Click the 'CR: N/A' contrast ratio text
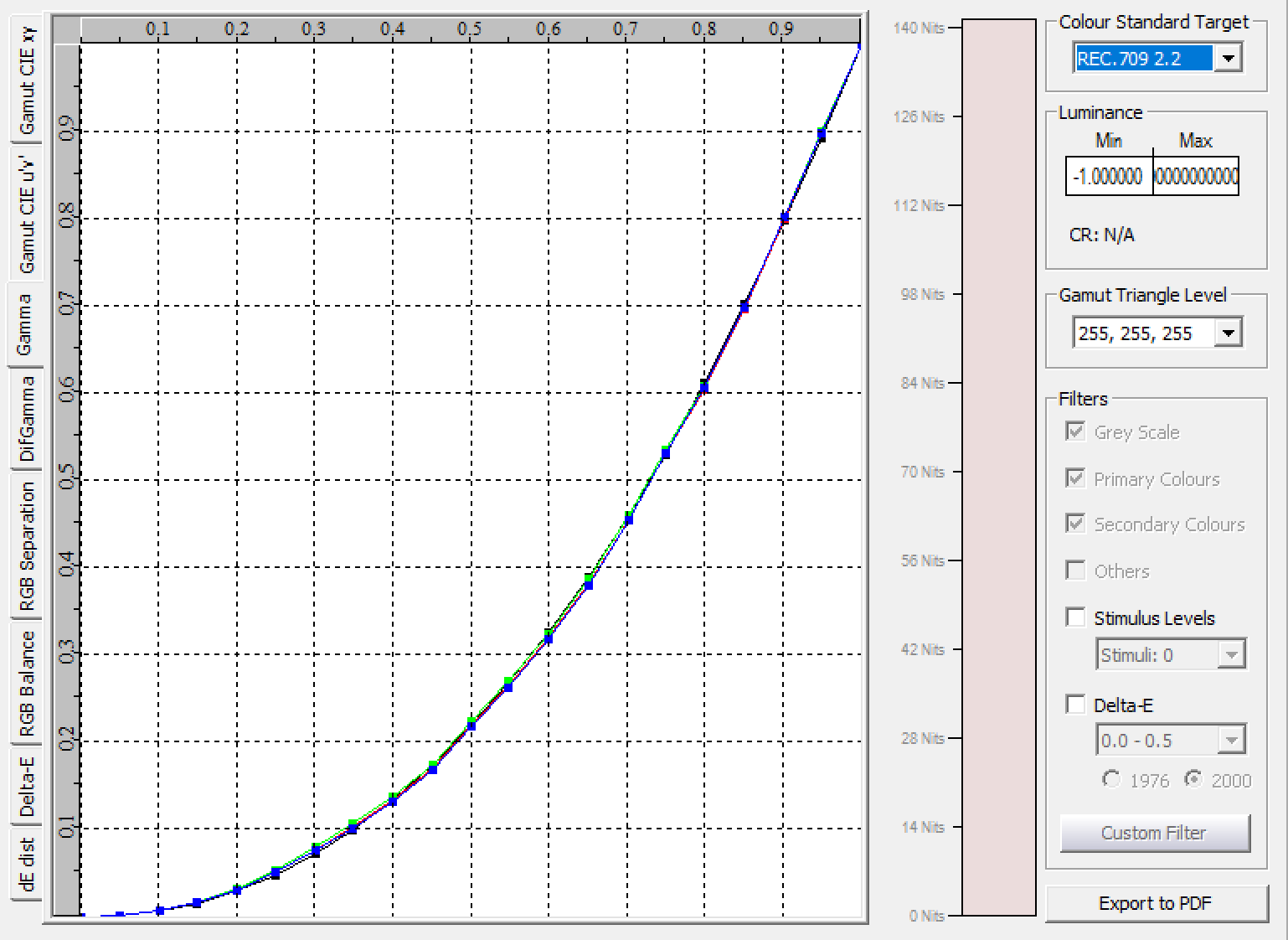The image size is (1288, 940). click(1101, 235)
